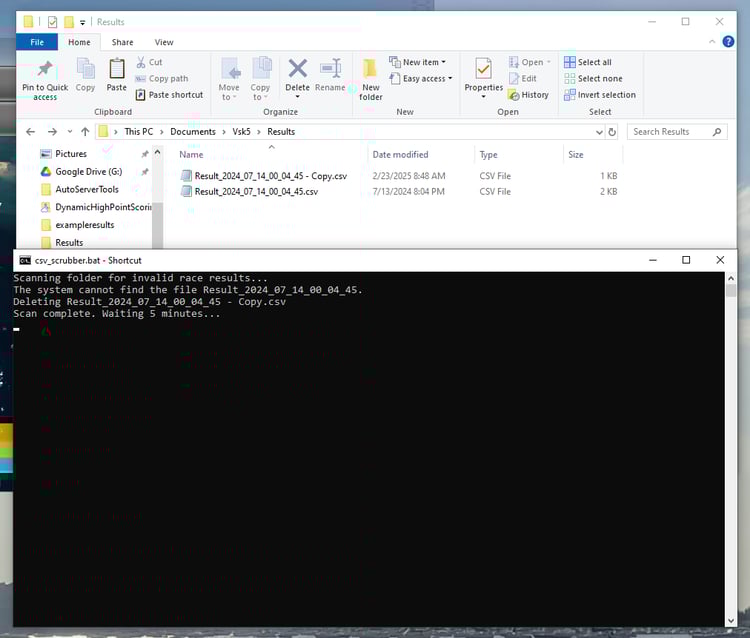Viewport: 750px width, 638px height.
Task: Maximize the csv_scrubber.bat console window
Action: pyautogui.click(x=686, y=260)
